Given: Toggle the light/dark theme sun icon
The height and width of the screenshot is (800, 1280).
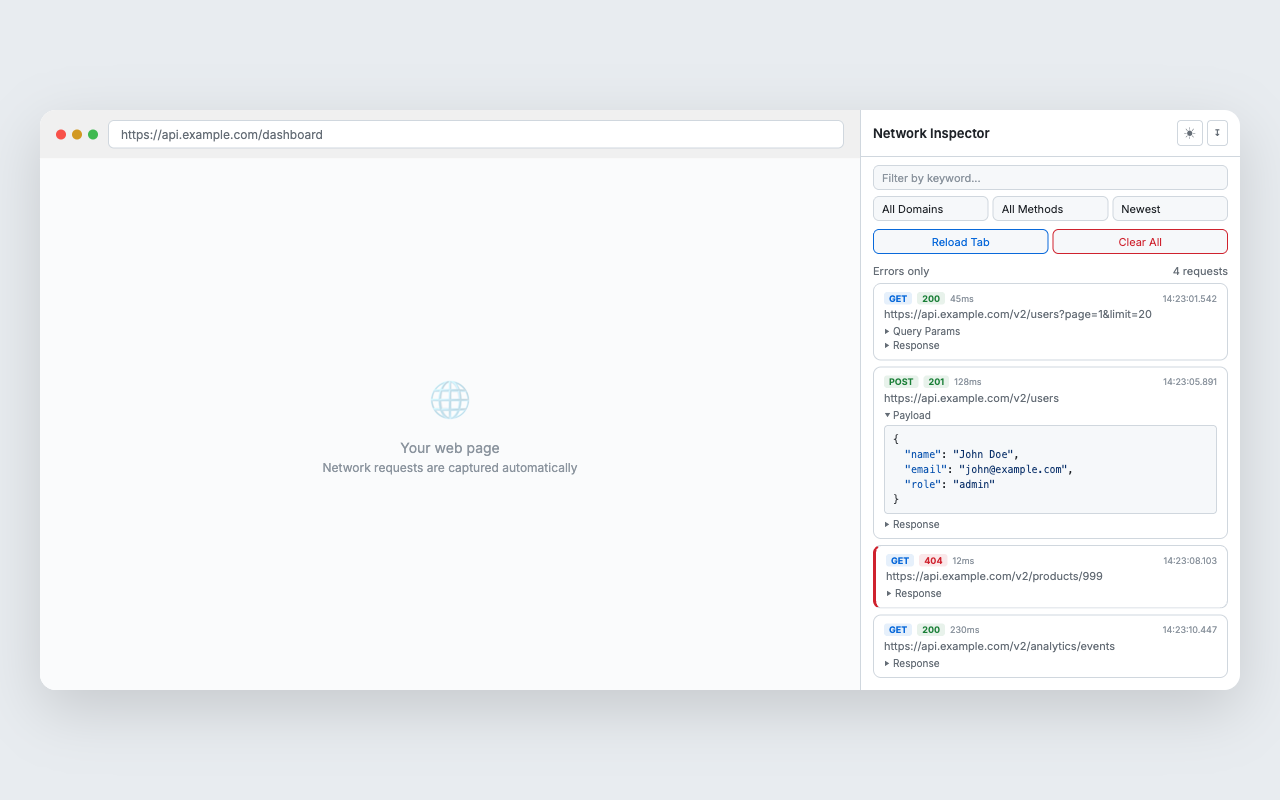Looking at the screenshot, I should point(1190,133).
